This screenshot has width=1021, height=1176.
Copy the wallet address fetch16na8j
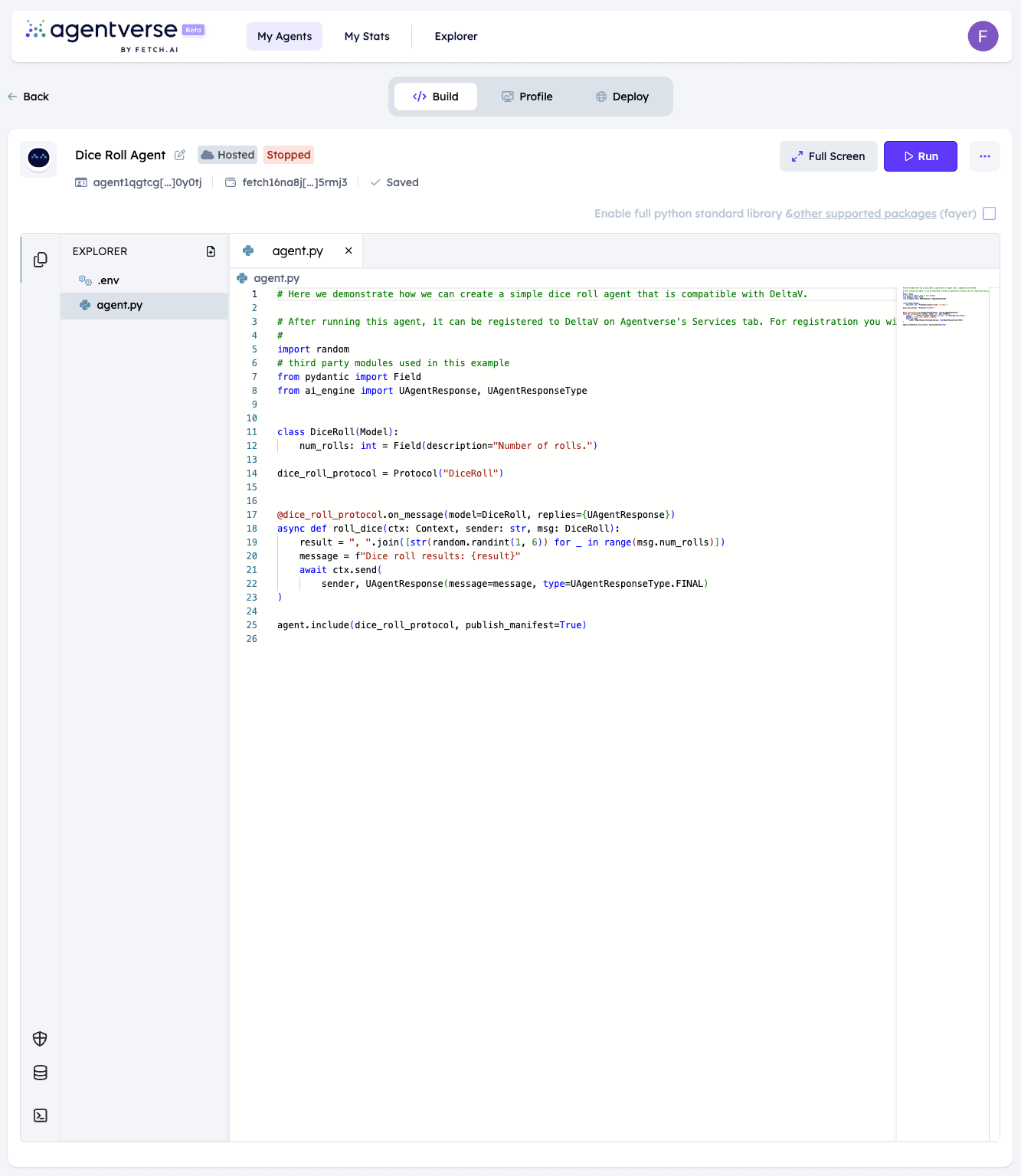295,182
